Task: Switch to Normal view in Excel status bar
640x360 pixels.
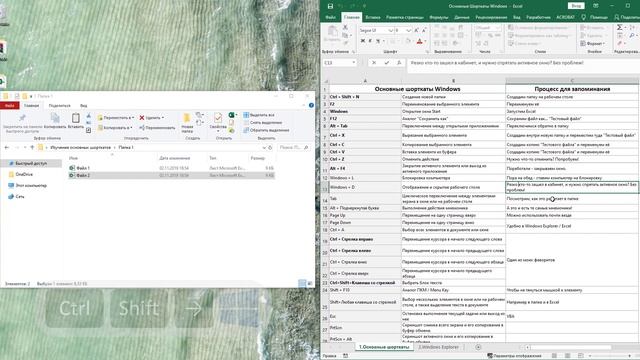Action: point(554,356)
